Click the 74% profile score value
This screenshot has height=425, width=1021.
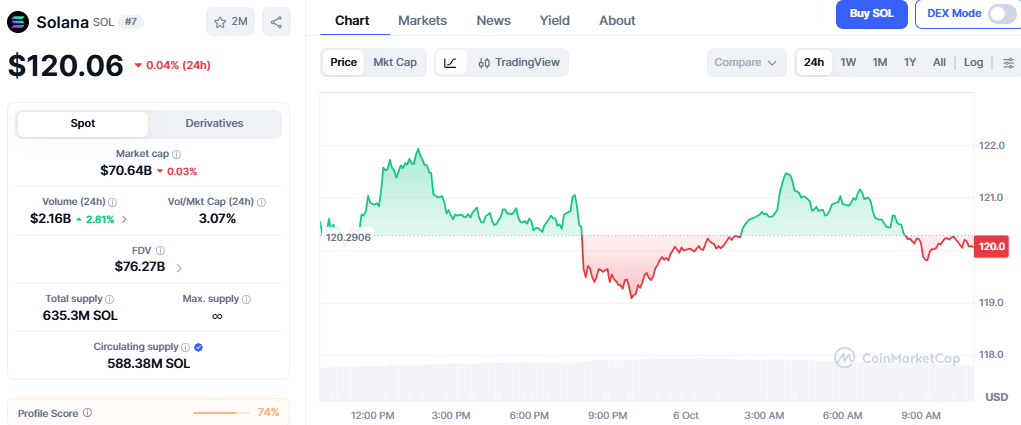268,412
